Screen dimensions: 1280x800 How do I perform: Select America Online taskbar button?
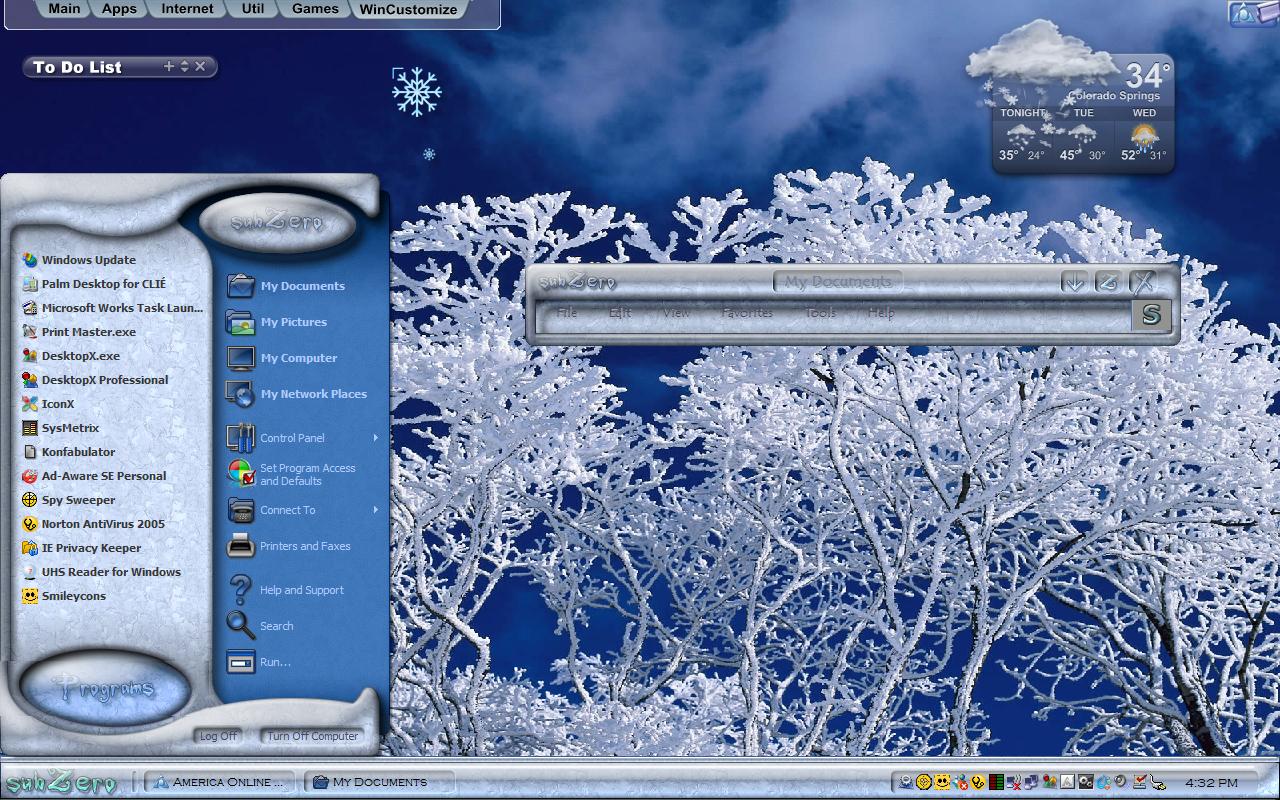(x=221, y=782)
